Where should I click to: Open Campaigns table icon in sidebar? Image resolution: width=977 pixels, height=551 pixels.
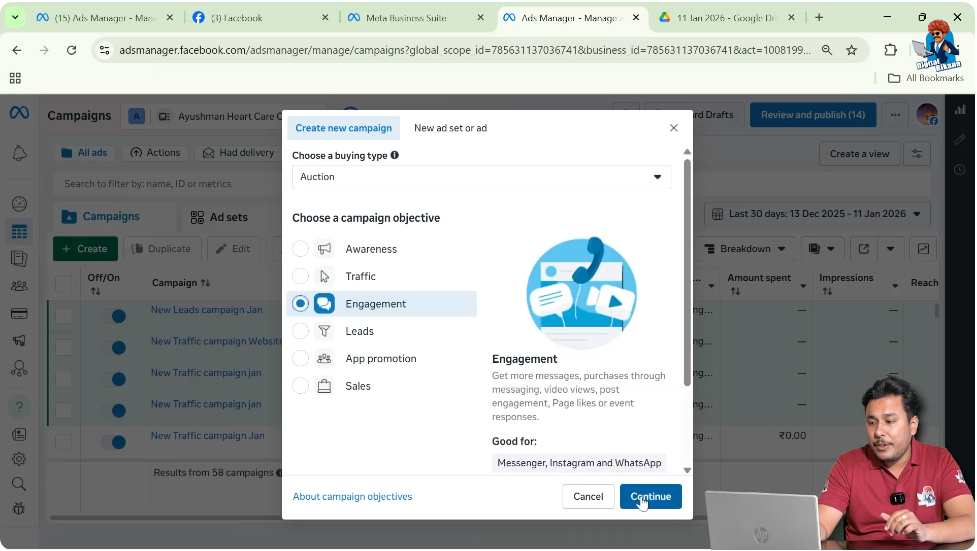click(19, 231)
